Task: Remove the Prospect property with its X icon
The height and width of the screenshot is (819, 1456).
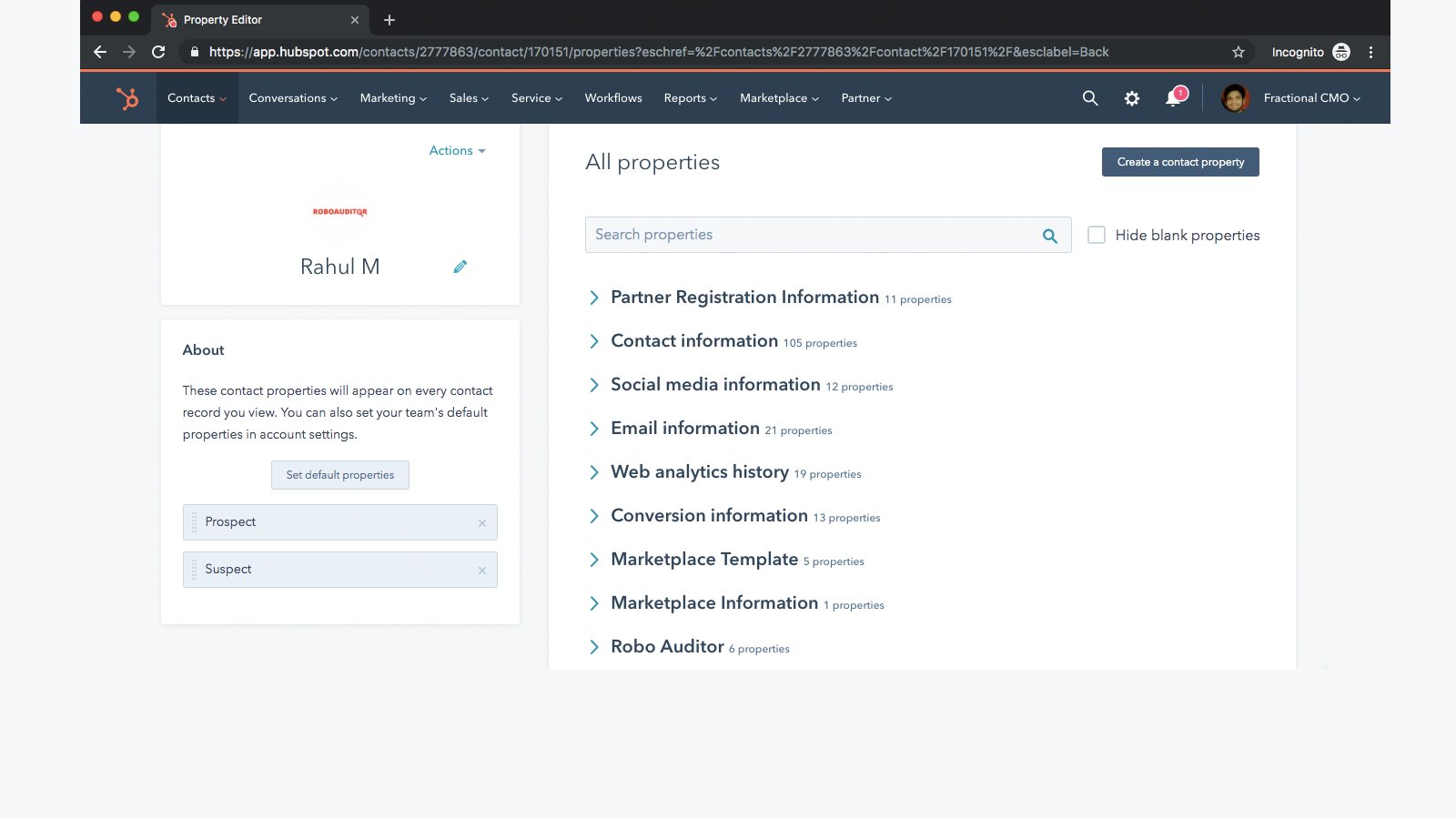Action: [482, 522]
